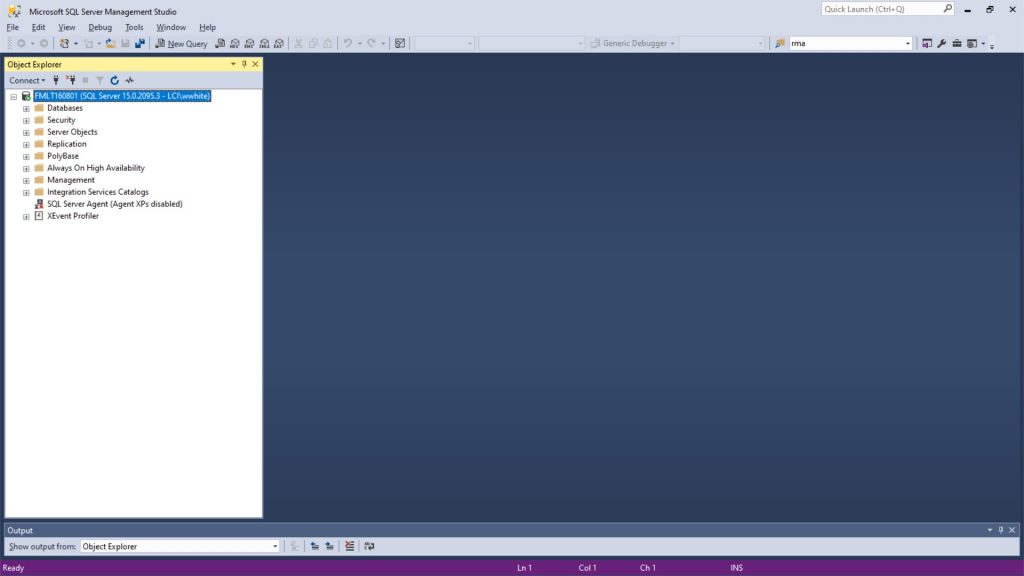The width and height of the screenshot is (1024, 576).
Task: Click the New Query button
Action: click(181, 44)
